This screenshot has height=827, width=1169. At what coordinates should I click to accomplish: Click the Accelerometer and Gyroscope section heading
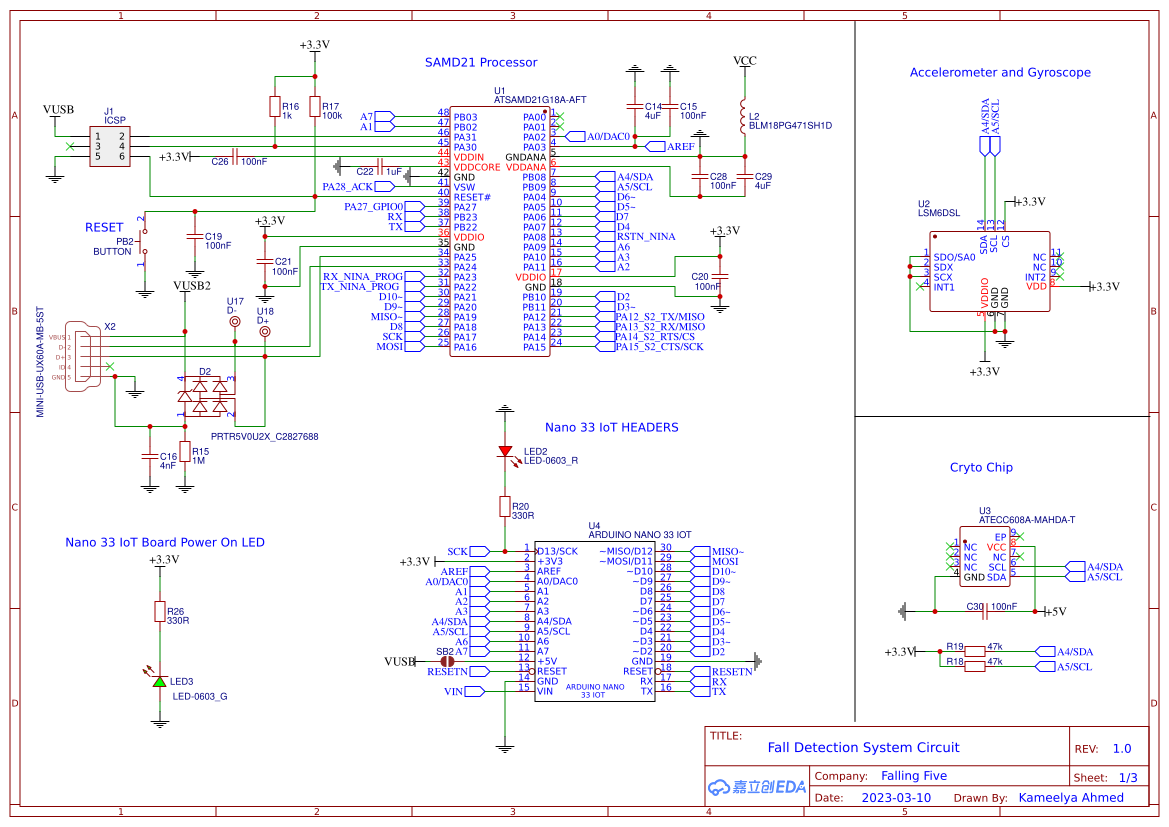click(1001, 72)
